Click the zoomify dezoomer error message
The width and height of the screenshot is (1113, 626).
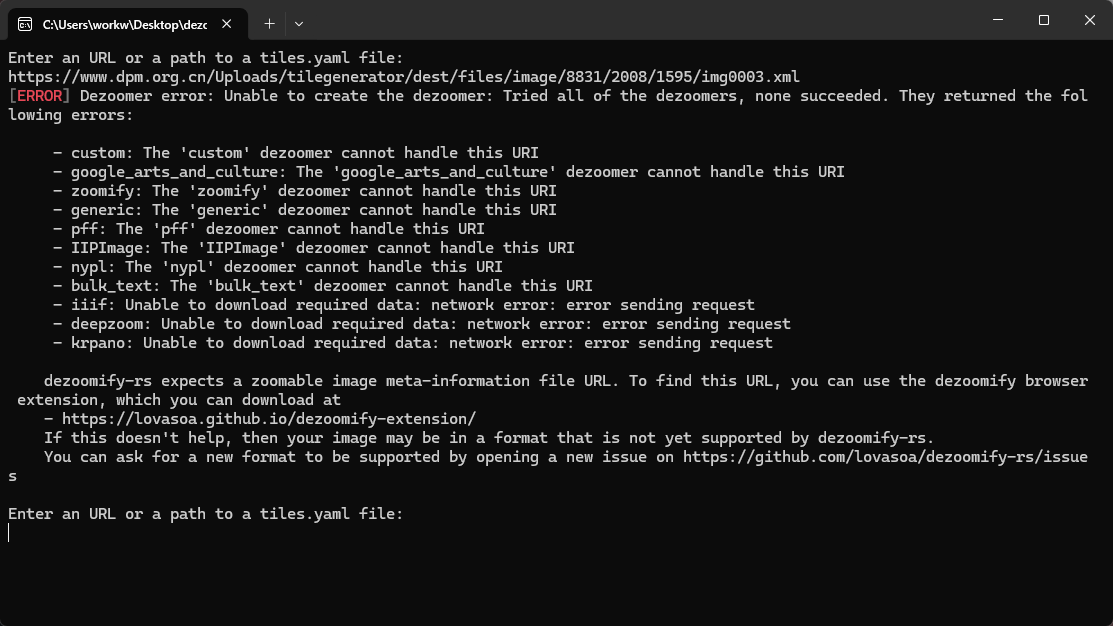click(x=300, y=190)
